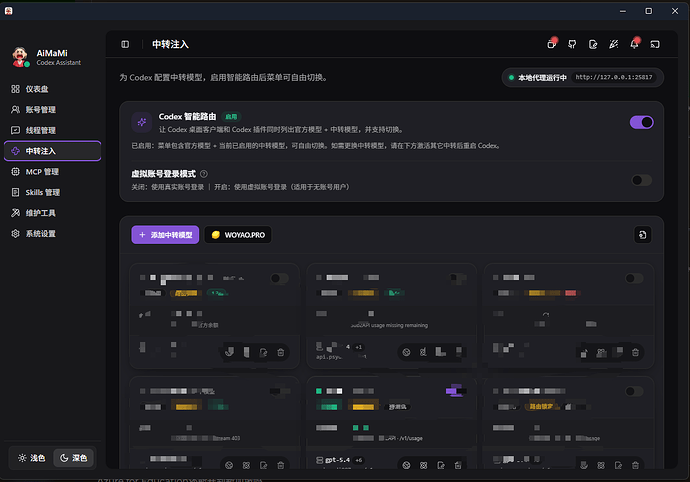Click the AiMaMi avatar in the sidebar
This screenshot has height=482, width=690.
(20, 57)
